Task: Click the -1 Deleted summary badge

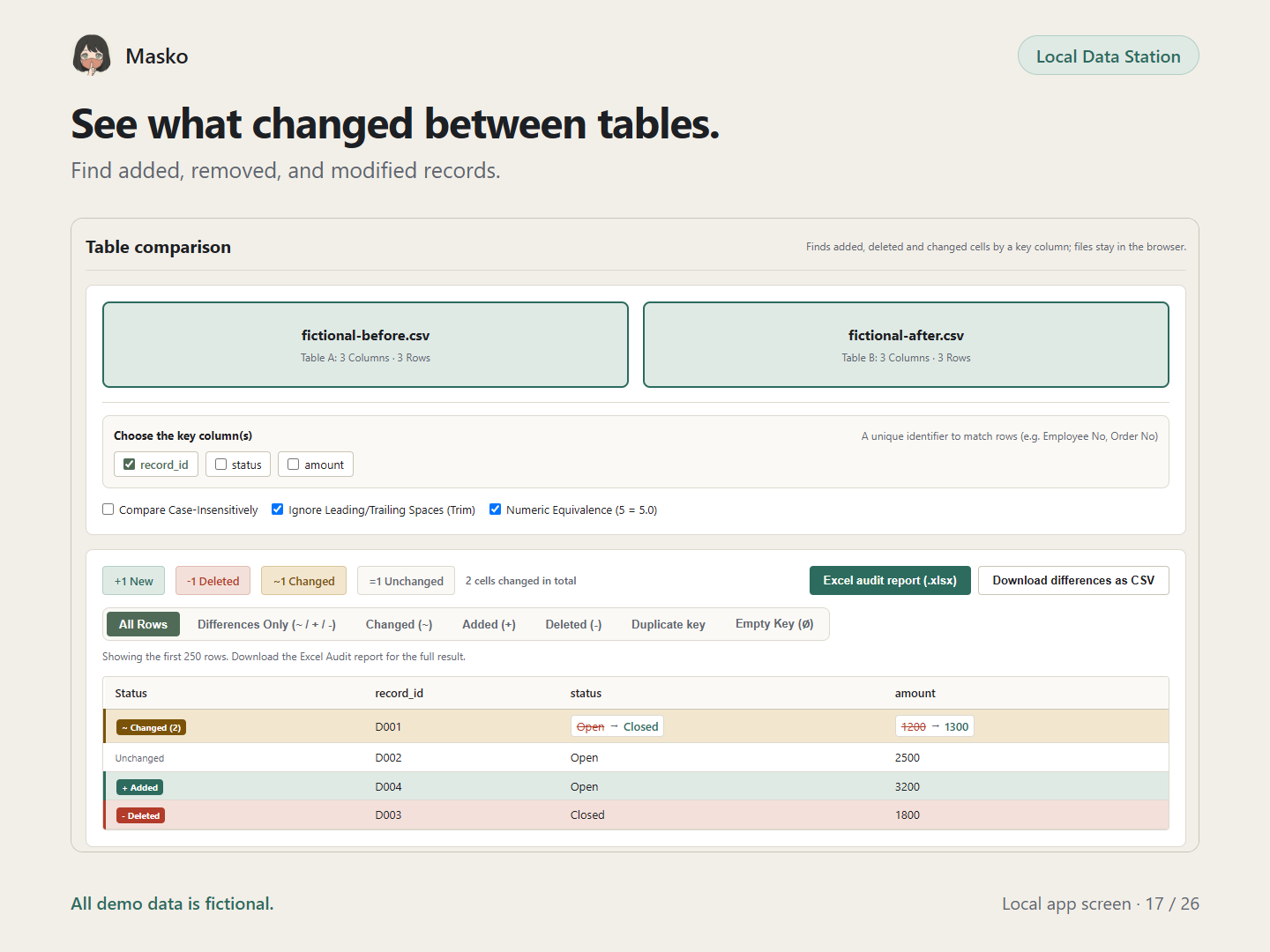Action: (213, 581)
